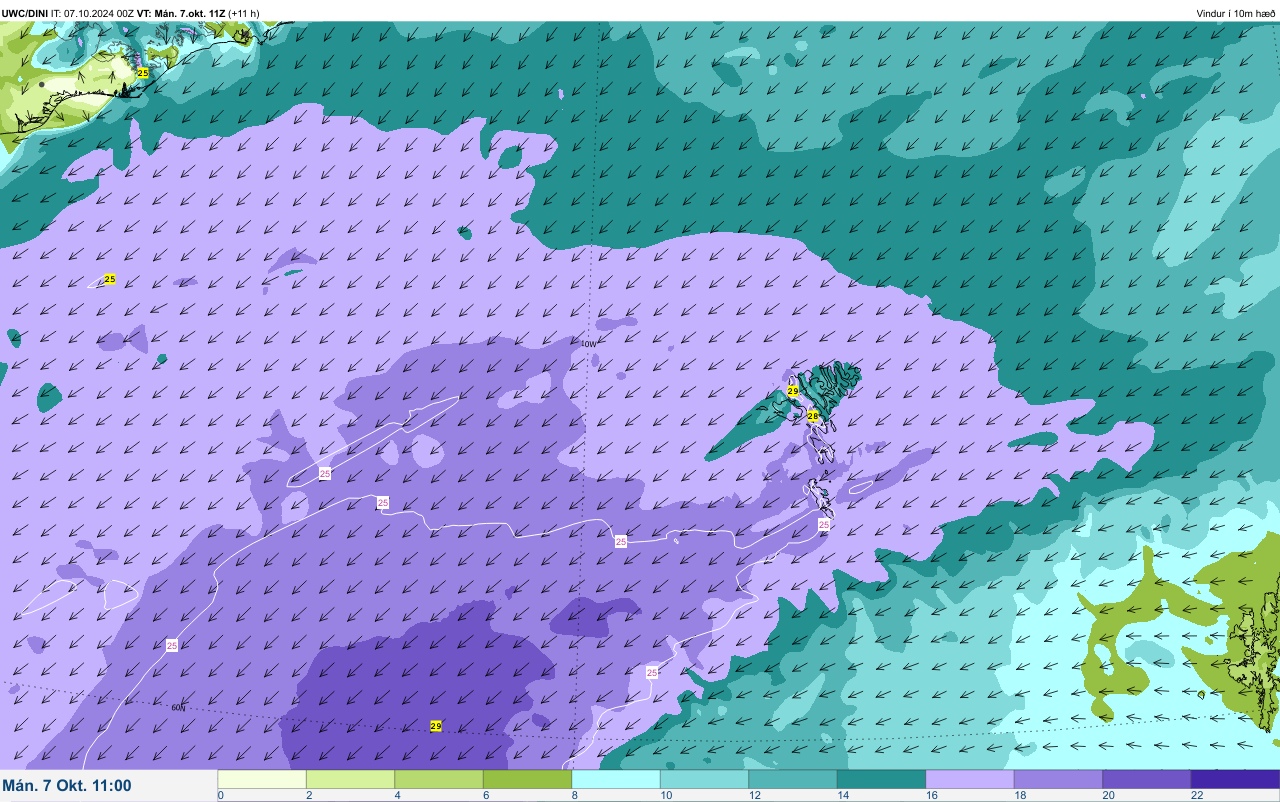Click the legend tick value '8'

(x=575, y=796)
